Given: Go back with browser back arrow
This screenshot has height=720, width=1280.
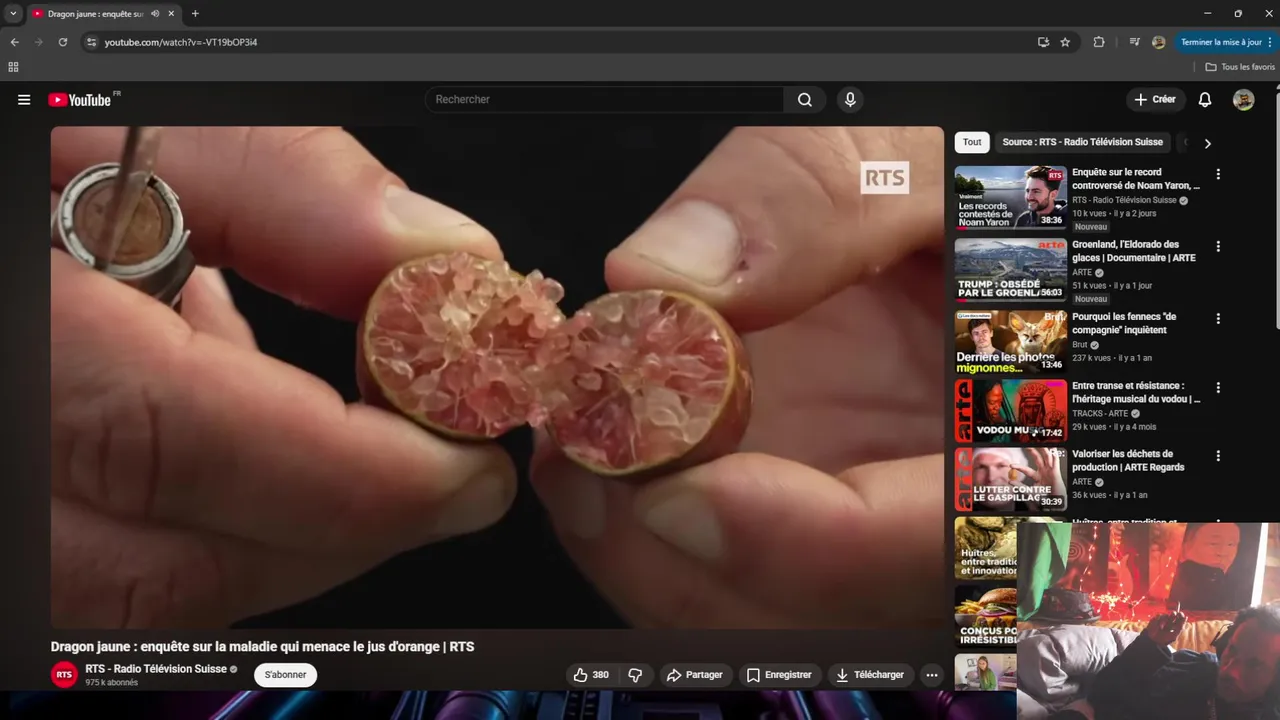Looking at the screenshot, I should tap(14, 42).
